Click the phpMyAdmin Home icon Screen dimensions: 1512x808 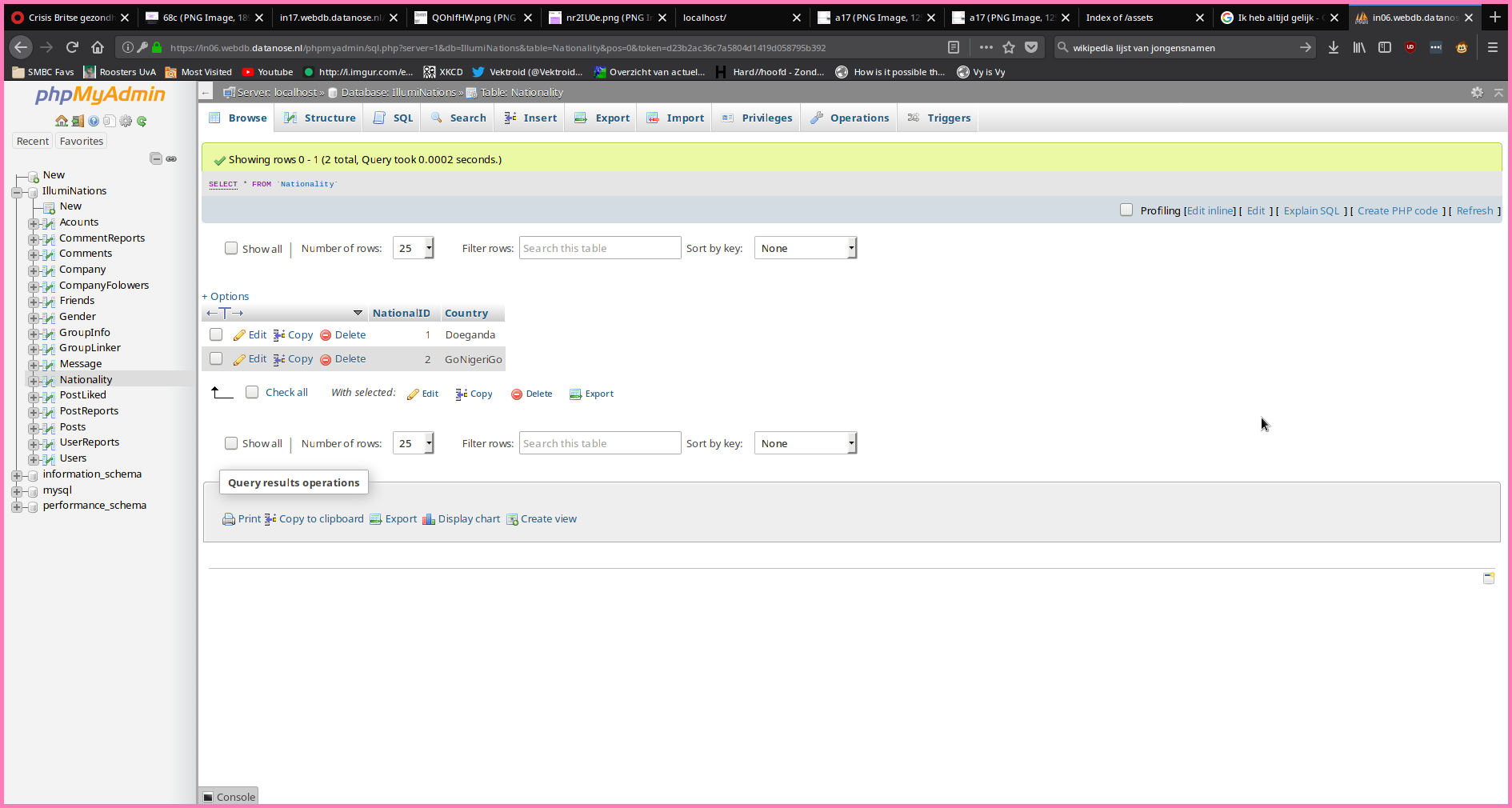click(62, 121)
